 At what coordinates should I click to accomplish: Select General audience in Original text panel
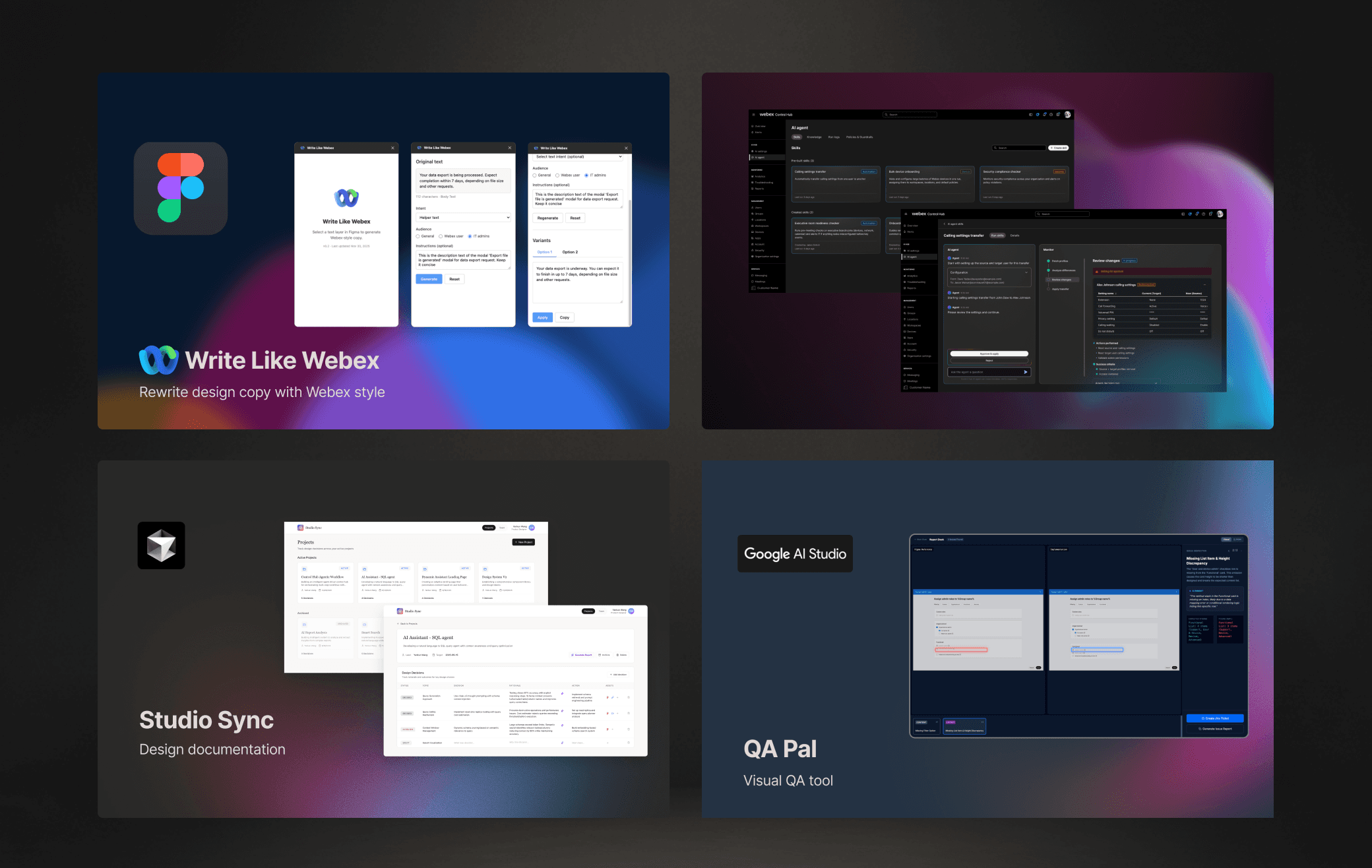[418, 236]
